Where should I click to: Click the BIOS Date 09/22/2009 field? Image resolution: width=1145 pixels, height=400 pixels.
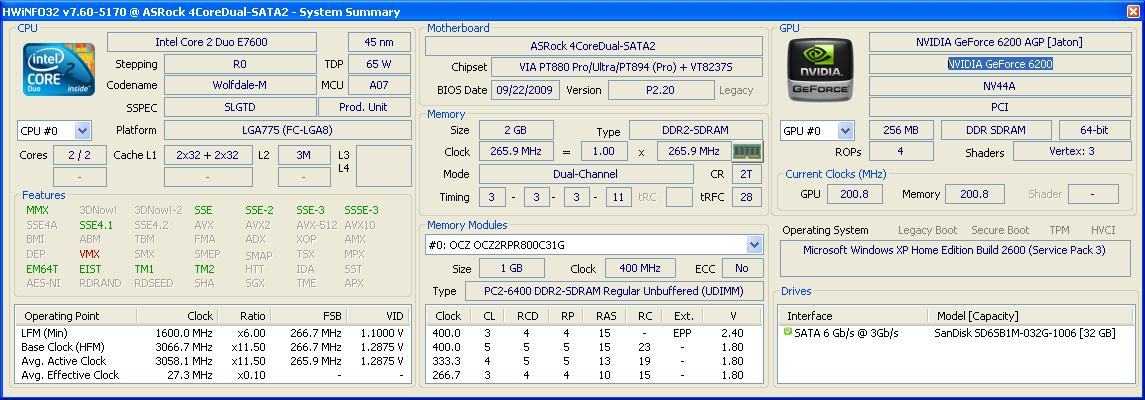[526, 91]
